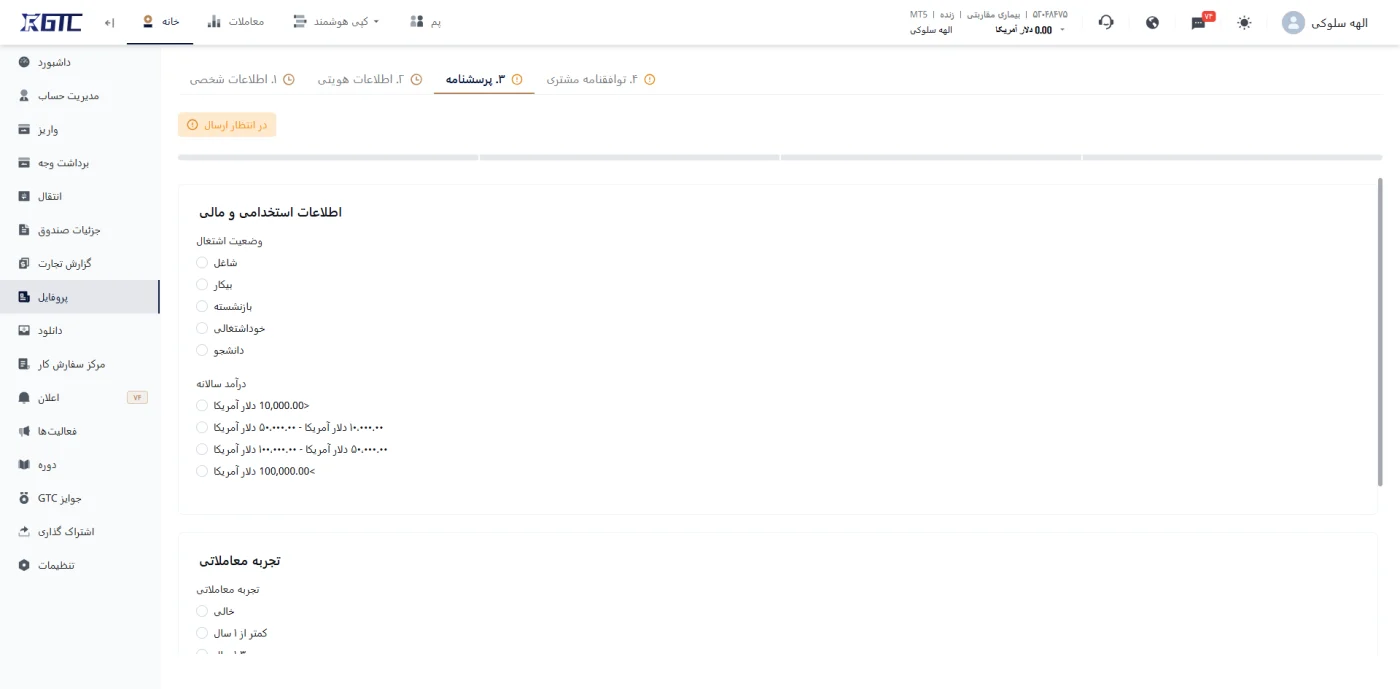Open انتقال transfer in the sidebar

(x=80, y=196)
